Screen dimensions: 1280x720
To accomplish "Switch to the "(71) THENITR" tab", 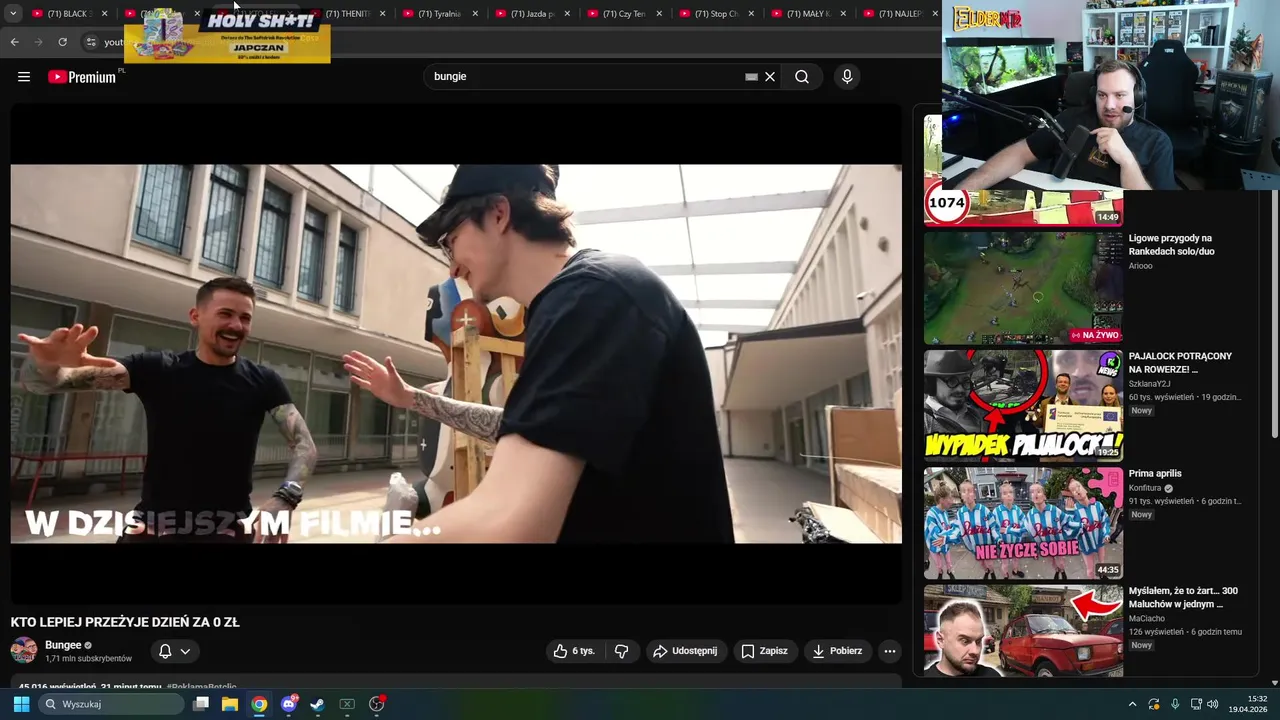I will [346, 14].
